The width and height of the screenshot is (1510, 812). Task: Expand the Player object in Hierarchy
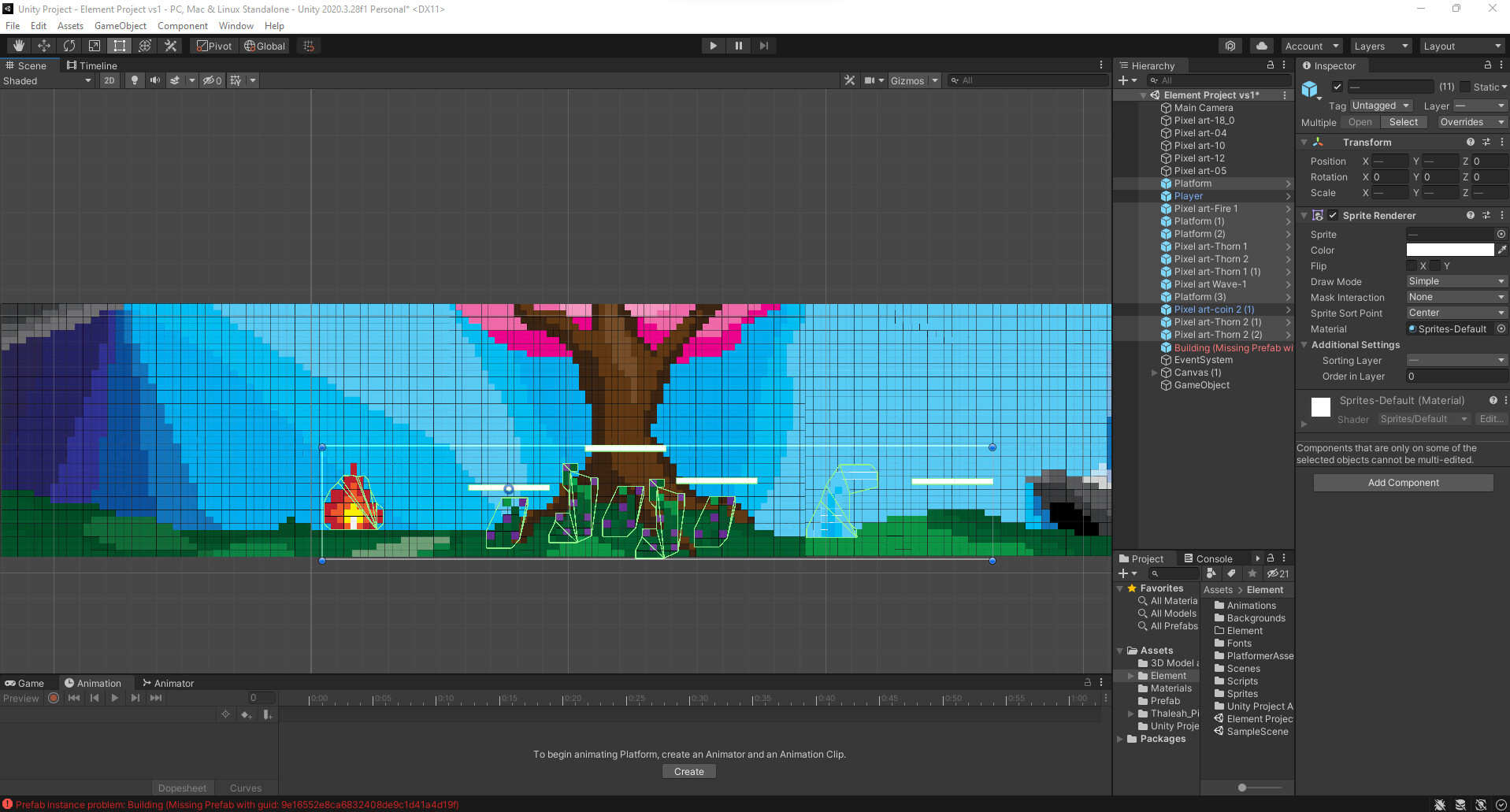pyautogui.click(x=1289, y=195)
